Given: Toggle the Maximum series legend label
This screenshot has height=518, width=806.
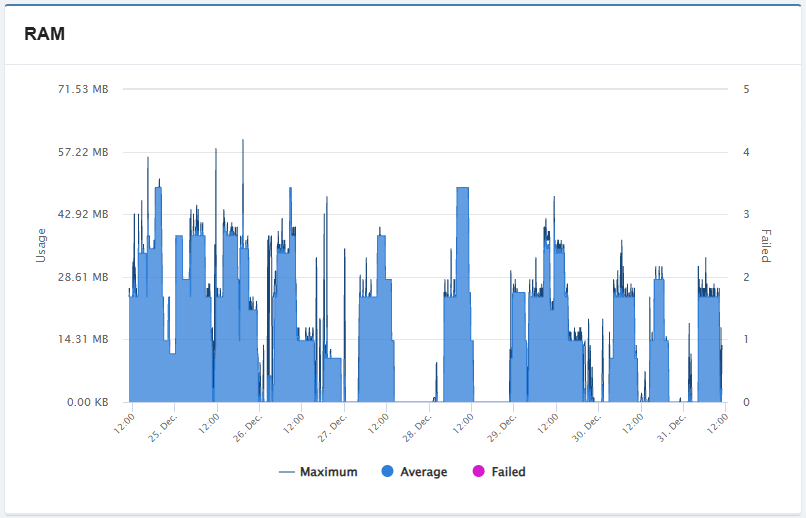Looking at the screenshot, I should coord(328,472).
